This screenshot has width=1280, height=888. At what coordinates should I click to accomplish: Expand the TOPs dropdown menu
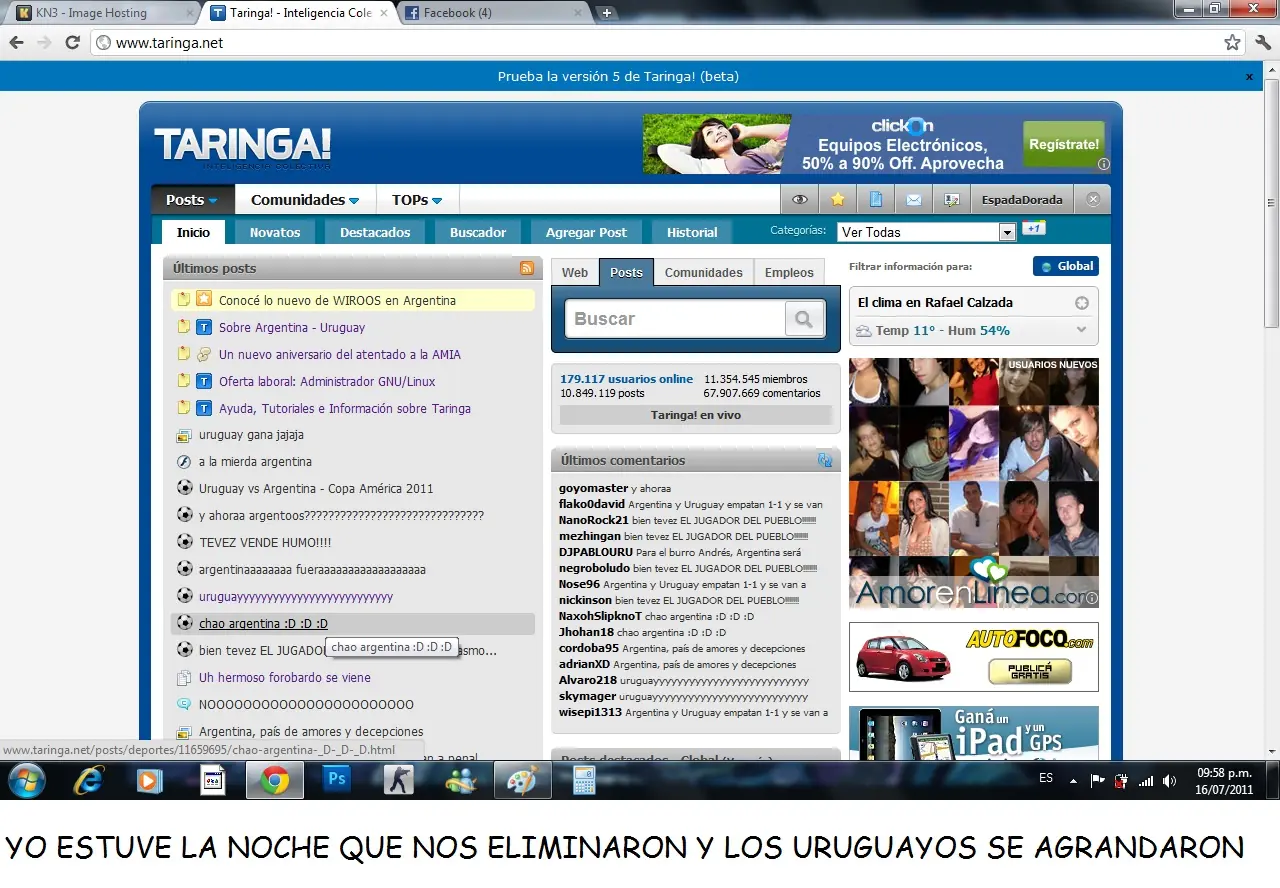[417, 200]
